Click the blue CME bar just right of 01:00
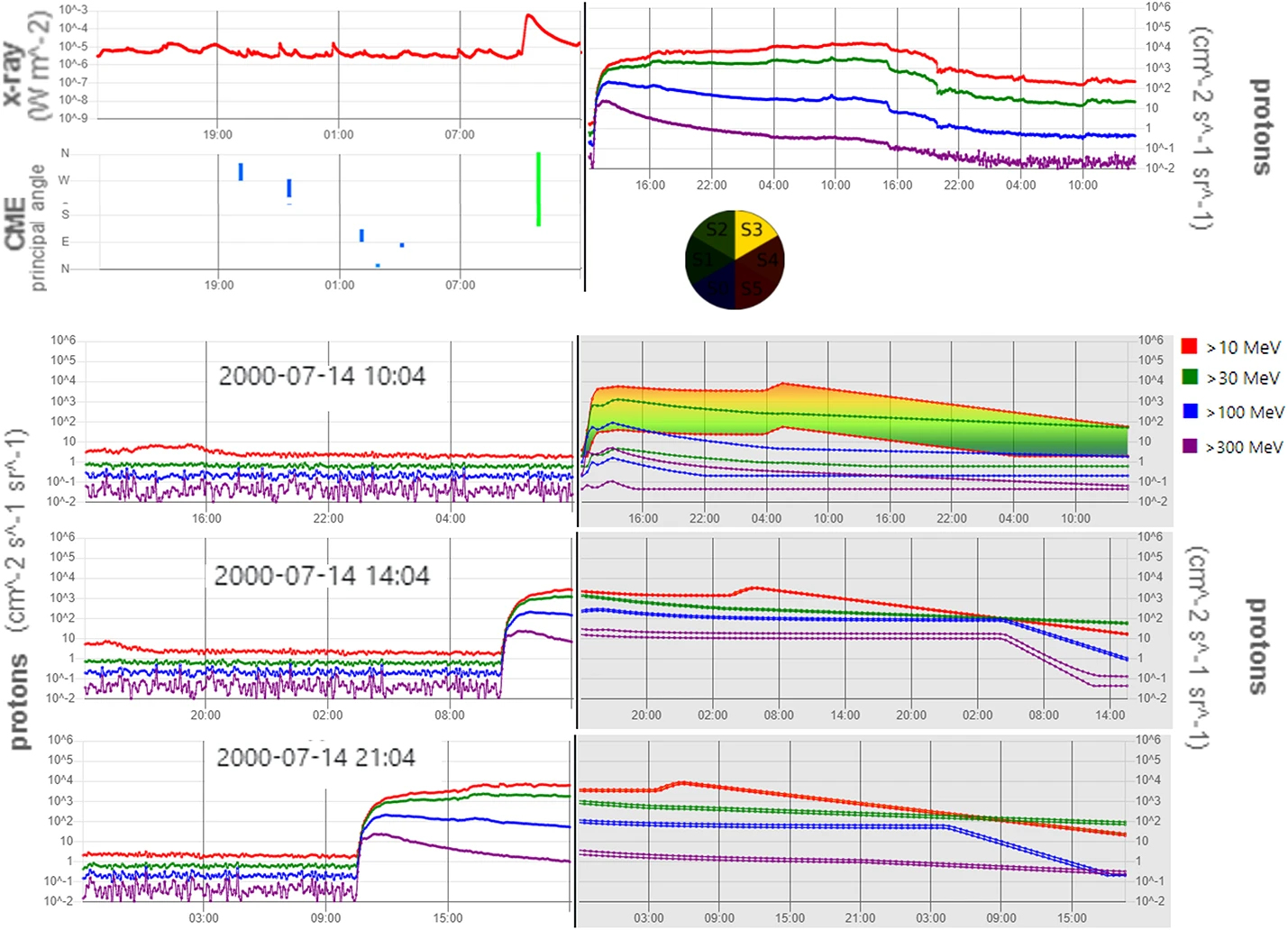The height and width of the screenshot is (930, 1288). point(361,235)
